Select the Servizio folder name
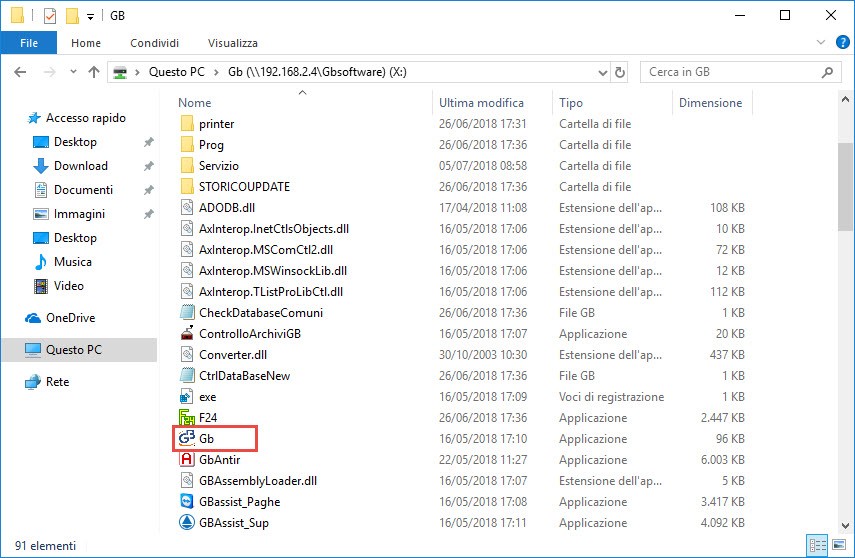The height and width of the screenshot is (558, 855). pyautogui.click(x=219, y=166)
